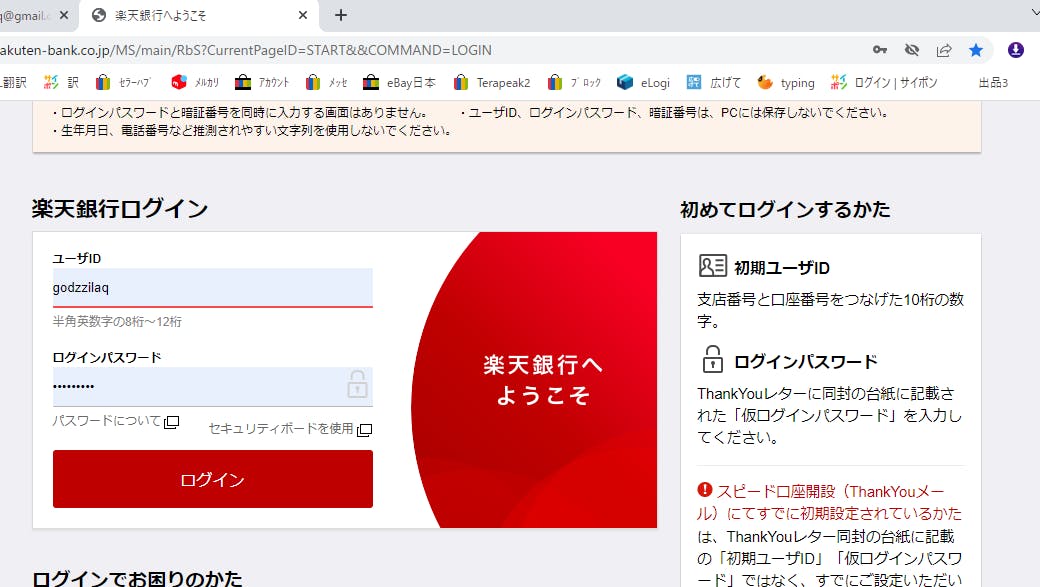
Task: Click the red スピード口座開設 notice text
Action: 829,502
